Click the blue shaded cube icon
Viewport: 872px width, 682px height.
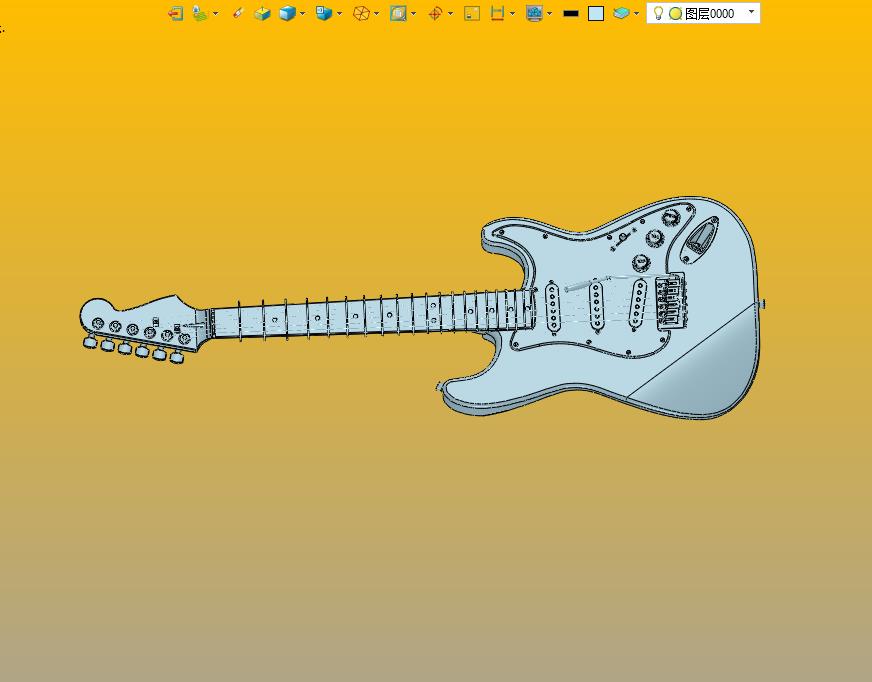[288, 13]
